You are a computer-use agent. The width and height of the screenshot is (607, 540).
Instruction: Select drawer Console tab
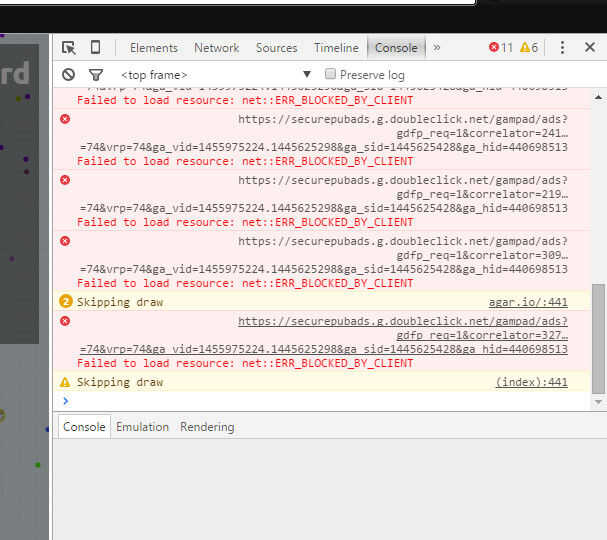click(84, 427)
